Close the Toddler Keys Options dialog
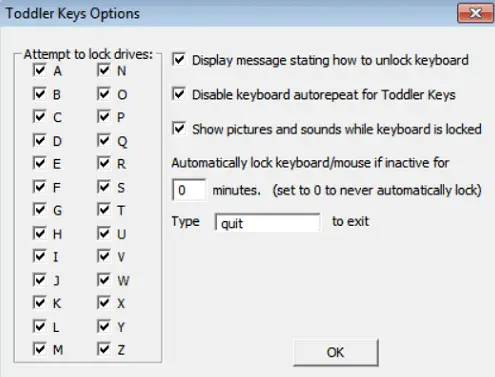The image size is (495, 377). [475, 13]
